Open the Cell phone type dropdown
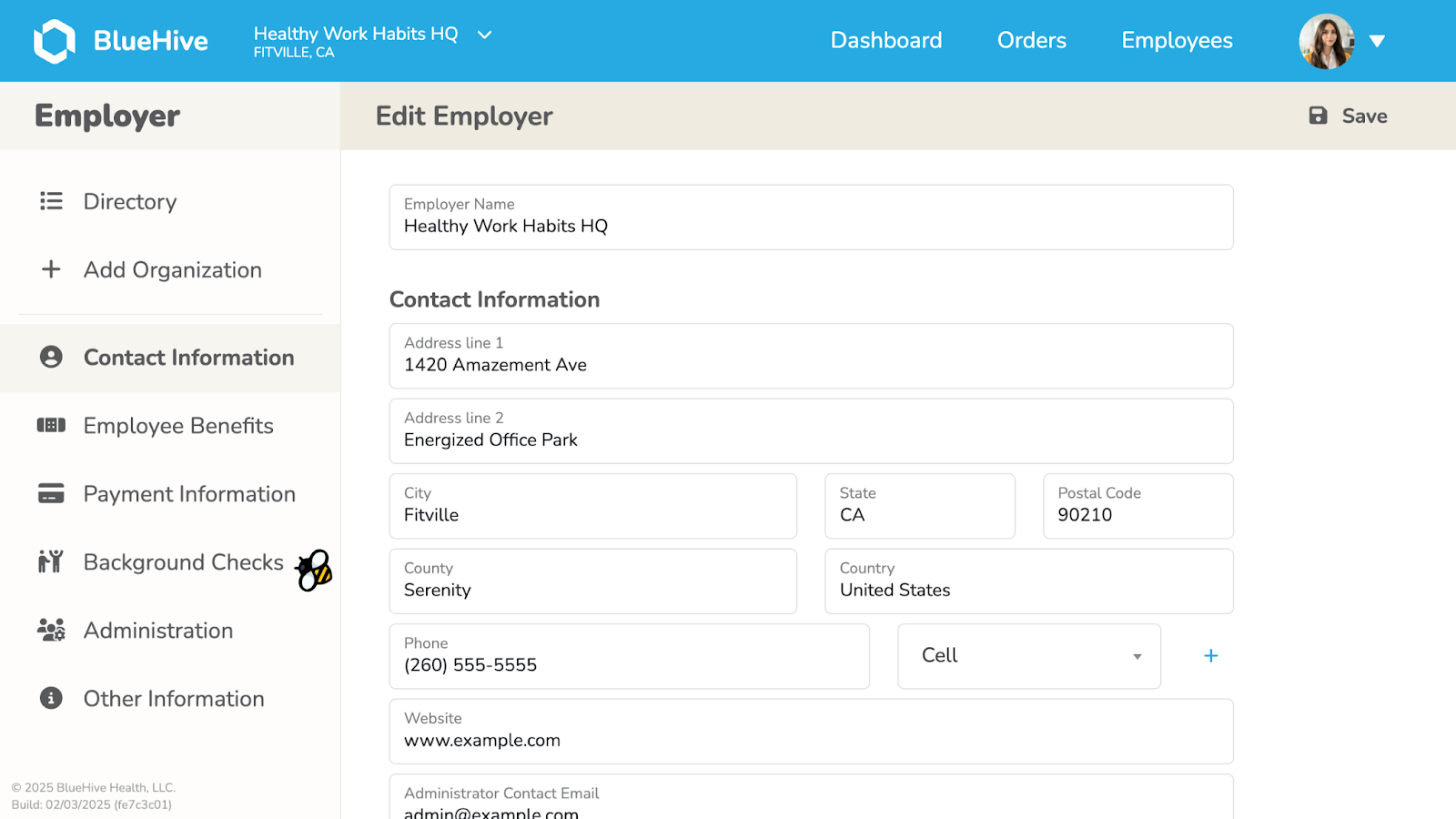 (1029, 656)
